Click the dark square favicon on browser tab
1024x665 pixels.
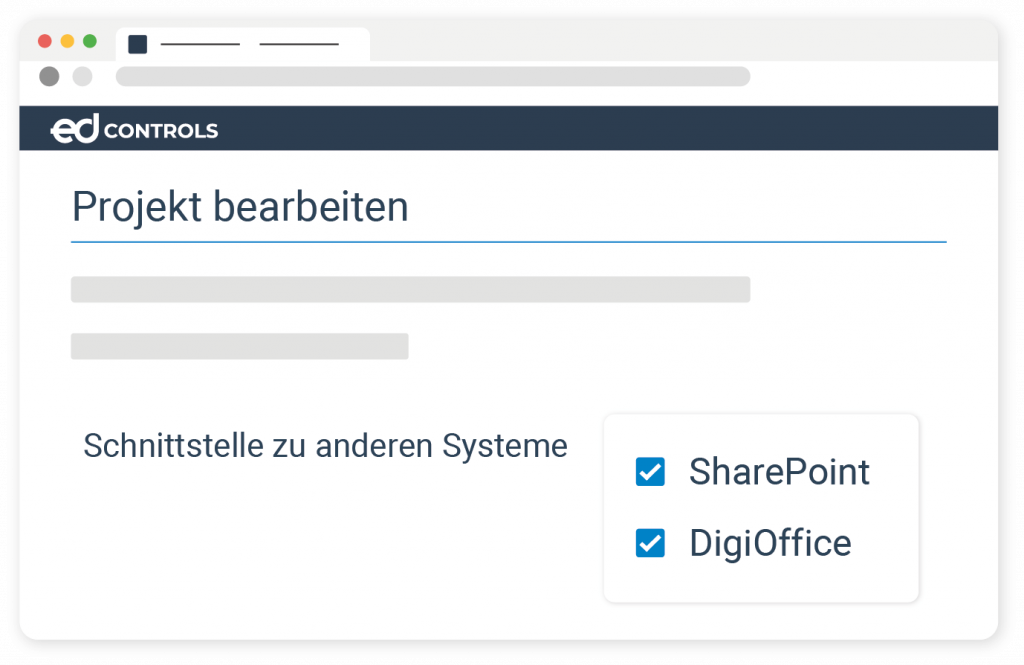click(138, 44)
